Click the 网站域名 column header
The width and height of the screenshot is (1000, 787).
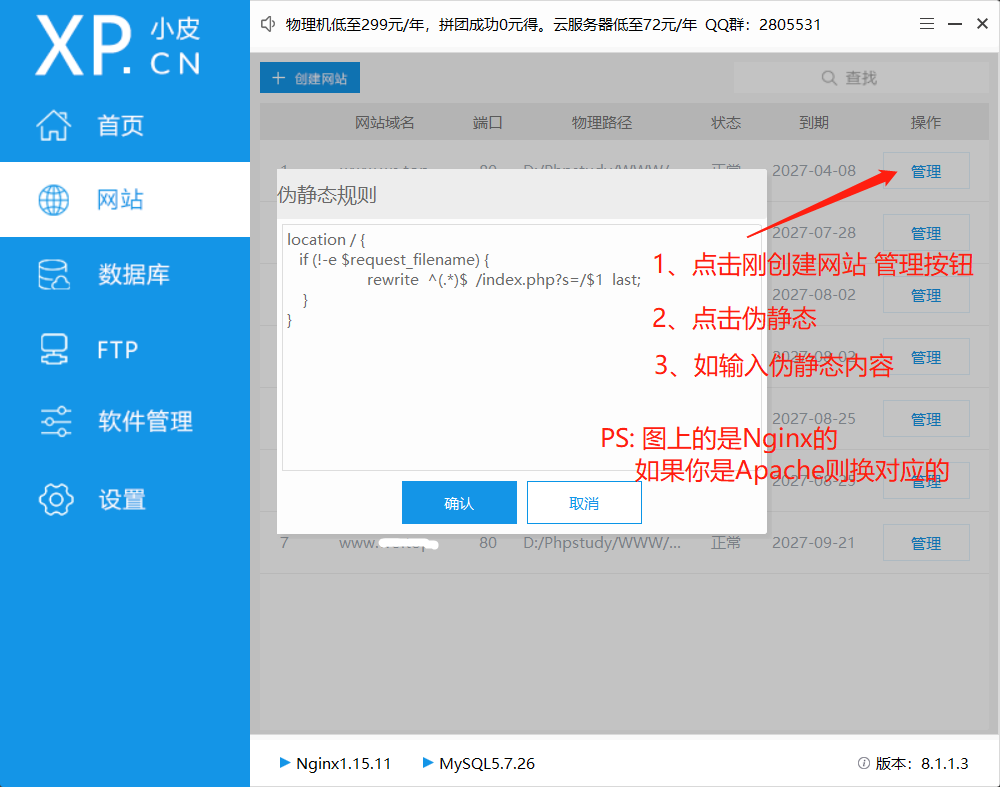[385, 122]
